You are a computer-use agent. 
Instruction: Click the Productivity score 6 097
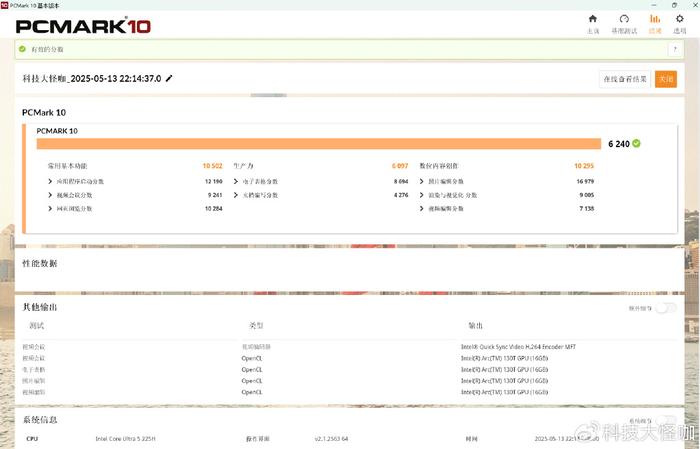400,166
